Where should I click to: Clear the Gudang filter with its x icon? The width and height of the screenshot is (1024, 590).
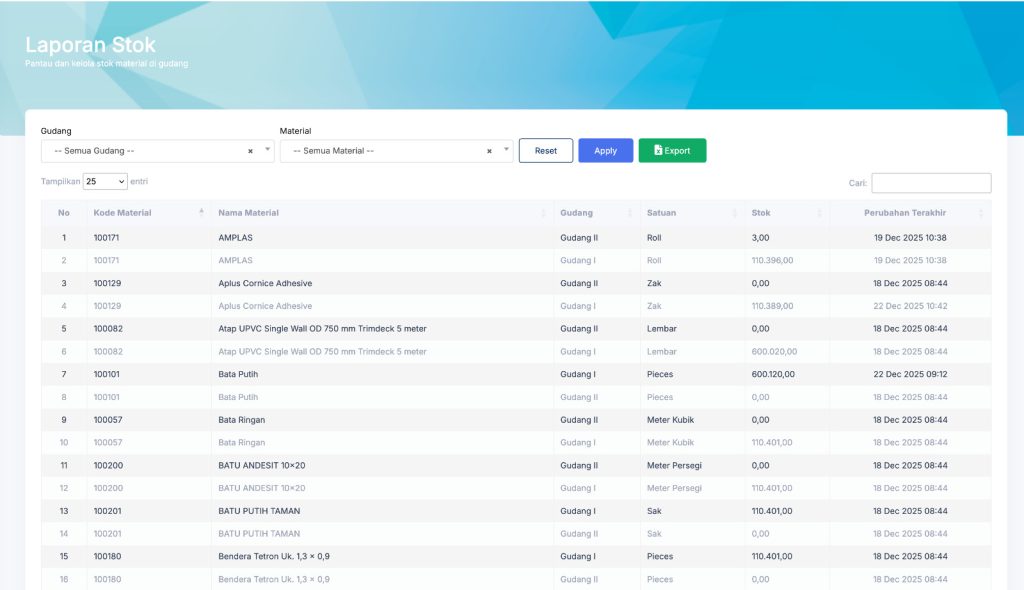click(x=250, y=151)
